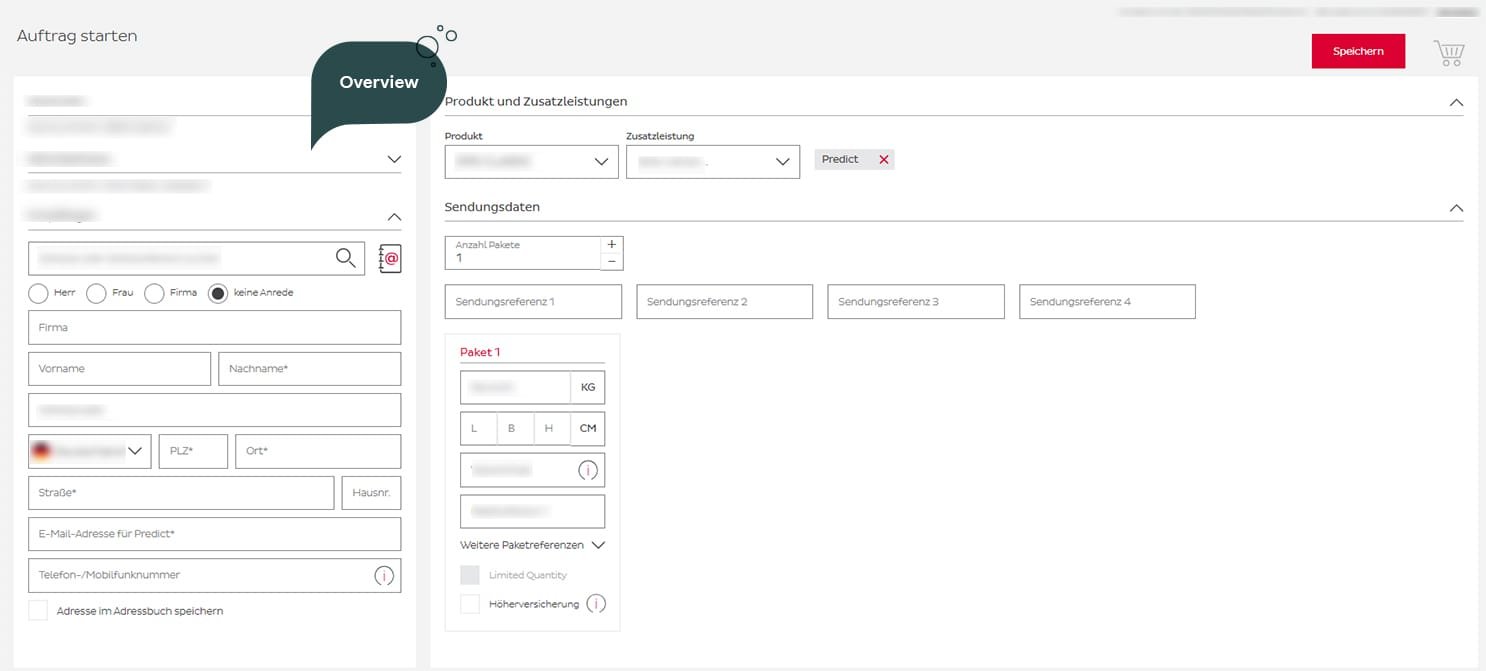Click the recipient search magnifier icon

click(346, 259)
